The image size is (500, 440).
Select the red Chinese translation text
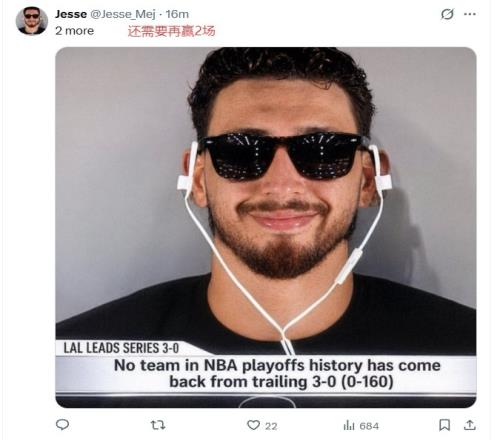coord(171,31)
